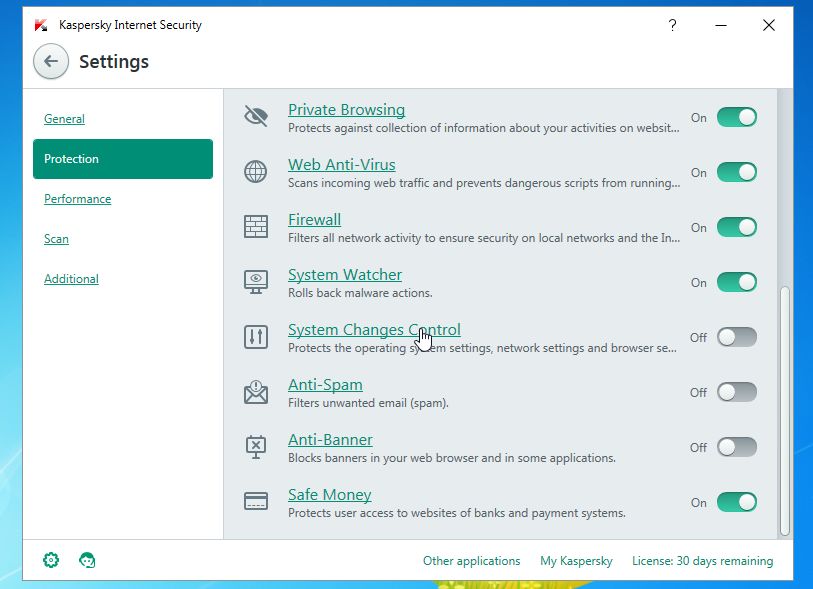Turn off the Safe Money toggle
This screenshot has height=589, width=813.
(737, 502)
